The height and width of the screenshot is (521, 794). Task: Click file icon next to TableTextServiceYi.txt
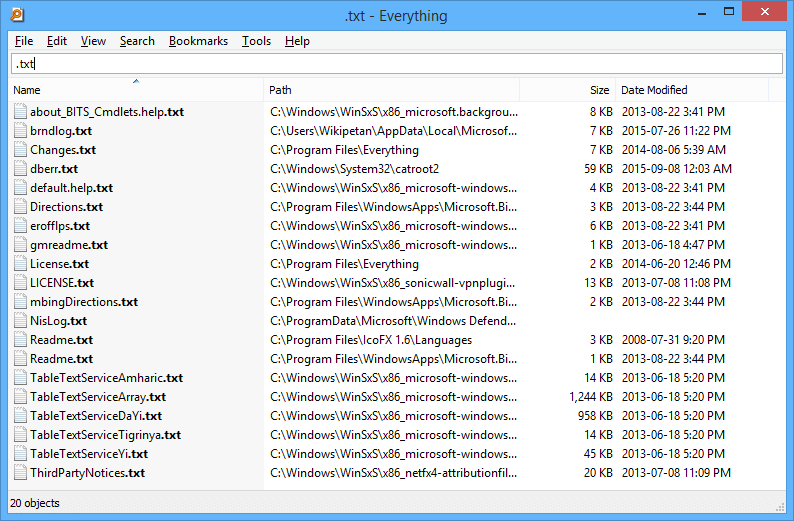(x=20, y=453)
